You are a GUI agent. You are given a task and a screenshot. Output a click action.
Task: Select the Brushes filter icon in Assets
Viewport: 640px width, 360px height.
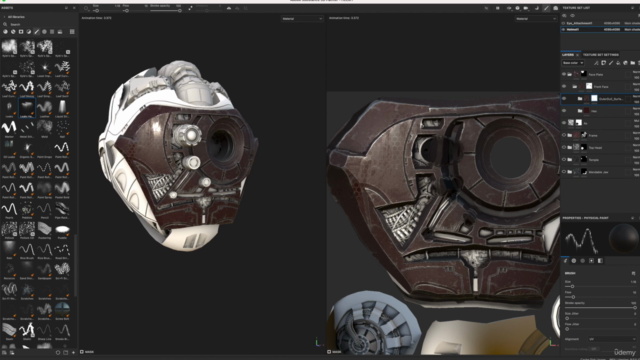(37, 31)
